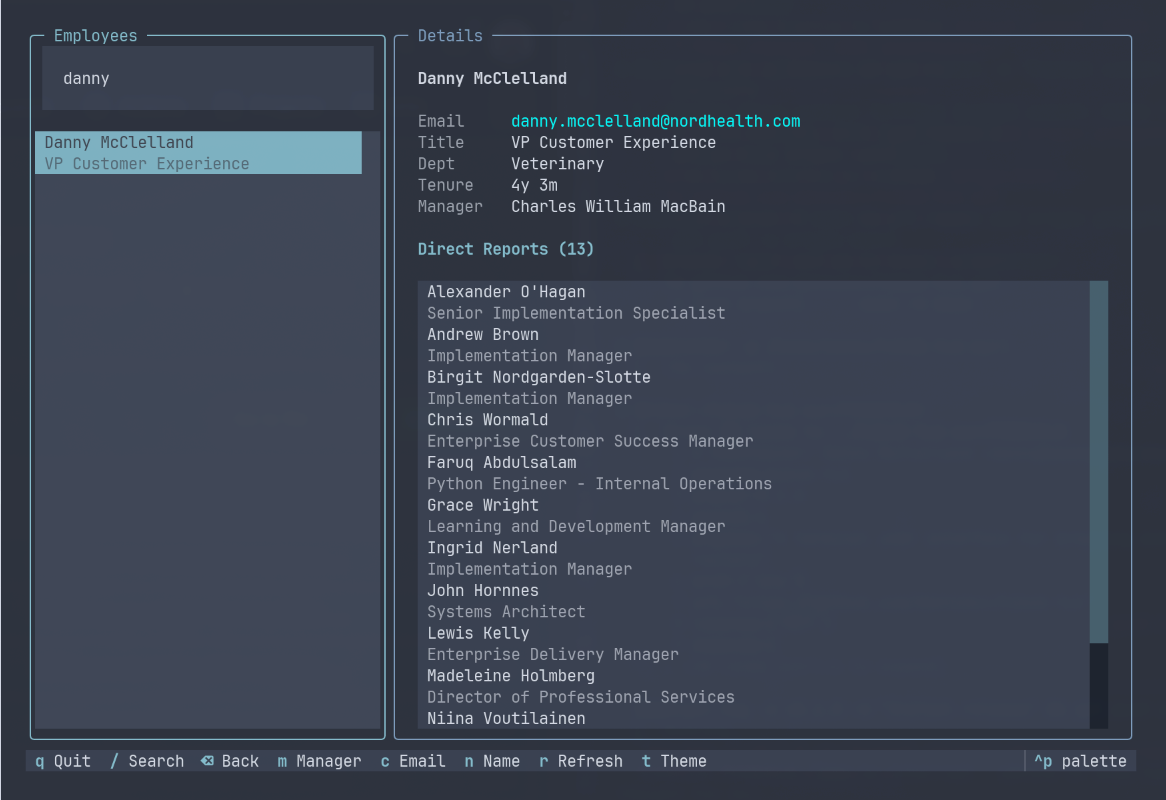
Task: Click the Back footer shortcut
Action: [x=230, y=761]
